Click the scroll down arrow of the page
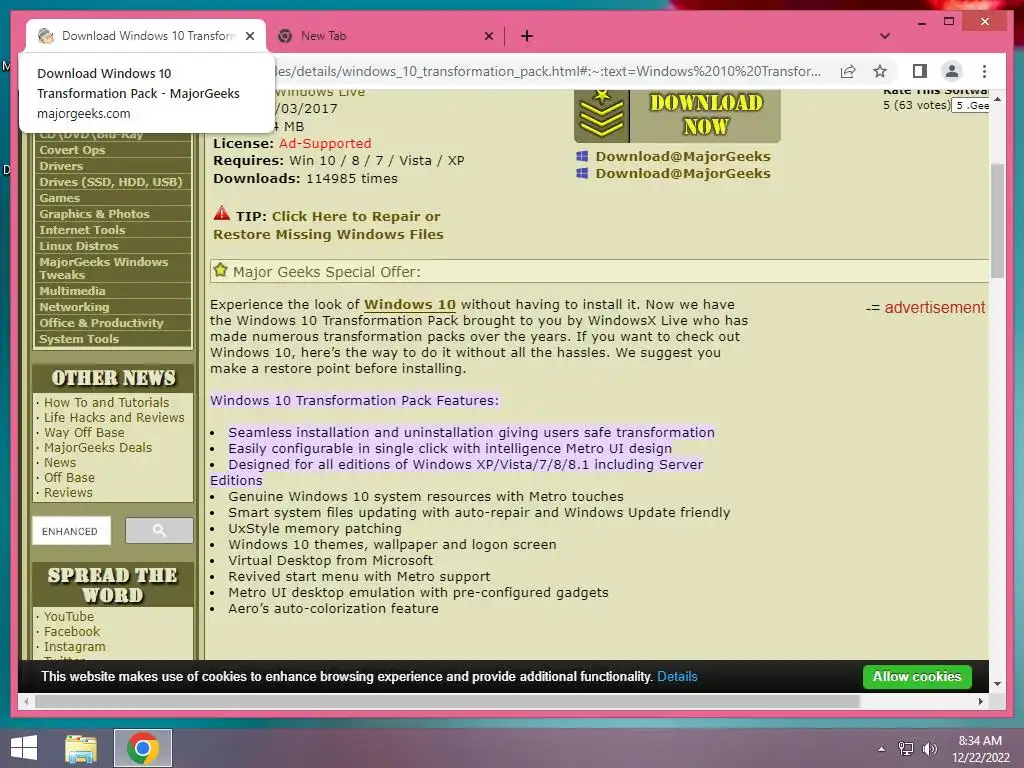Viewport: 1024px width, 768px height. [997, 684]
